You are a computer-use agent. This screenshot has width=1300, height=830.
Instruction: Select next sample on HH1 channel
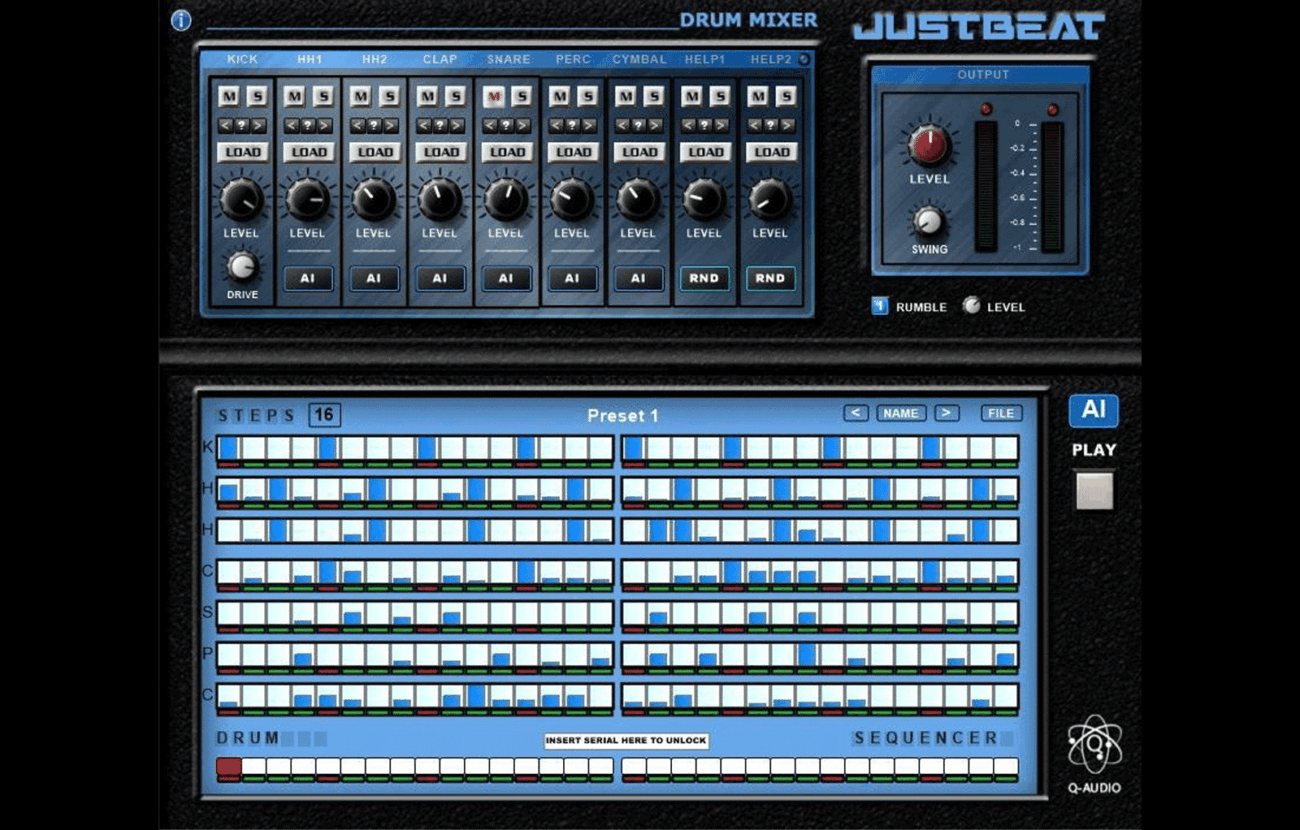click(x=325, y=126)
